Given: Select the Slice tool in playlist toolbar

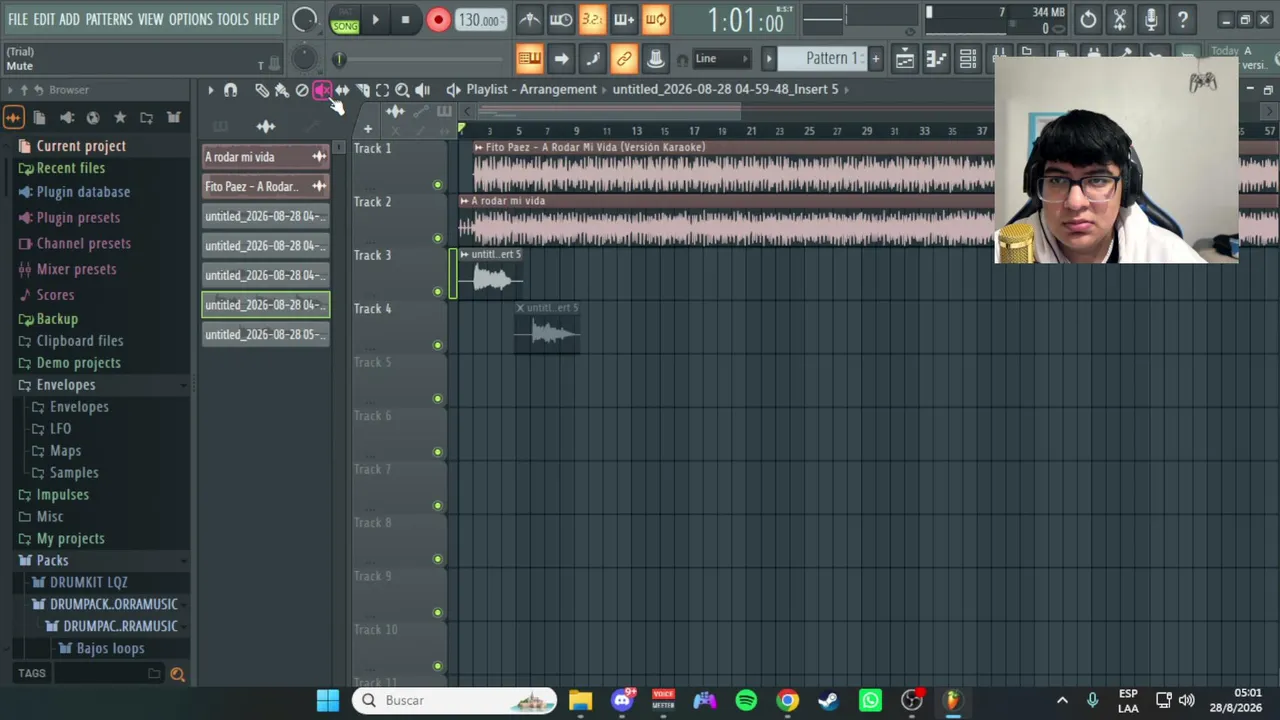Looking at the screenshot, I should click(x=362, y=90).
